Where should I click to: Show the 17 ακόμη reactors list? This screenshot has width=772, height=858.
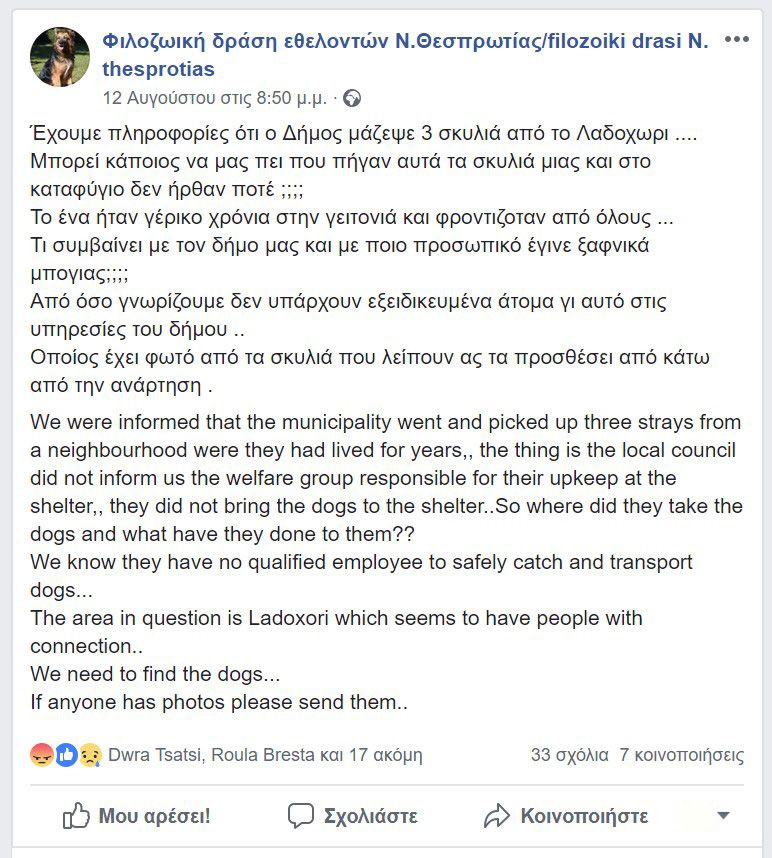pos(385,754)
